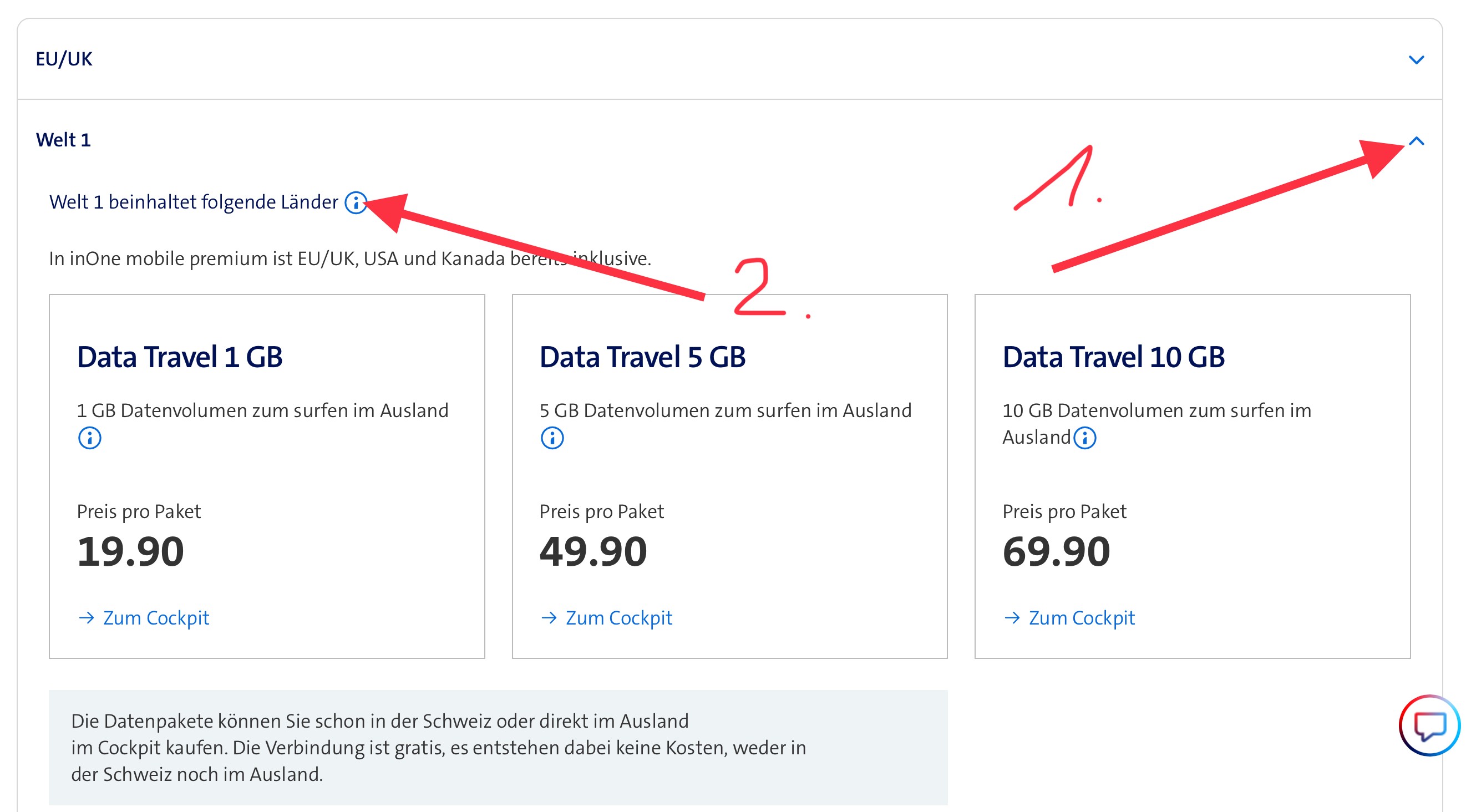Screen dimensions: 1466x812
Task: Click arrow icon before 5 GB Zum Cockpit
Action: tap(549, 618)
